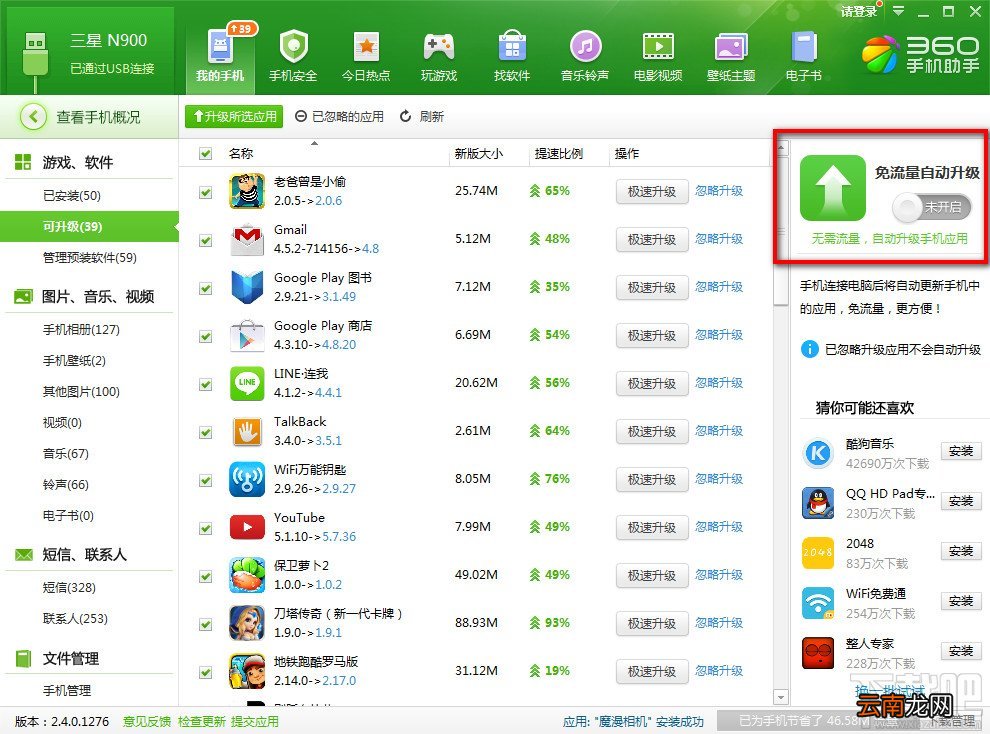Uncheck the Gmail row checkbox
The width and height of the screenshot is (990, 734).
pos(205,240)
